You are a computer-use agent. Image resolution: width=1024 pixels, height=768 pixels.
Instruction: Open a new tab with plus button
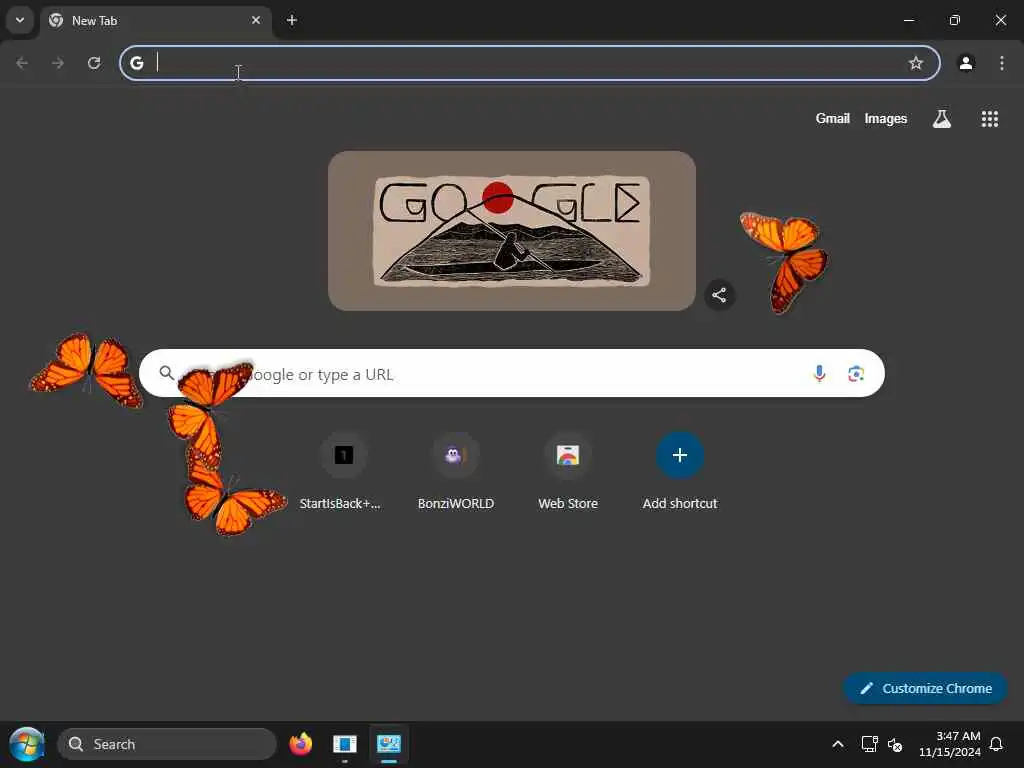coord(292,20)
